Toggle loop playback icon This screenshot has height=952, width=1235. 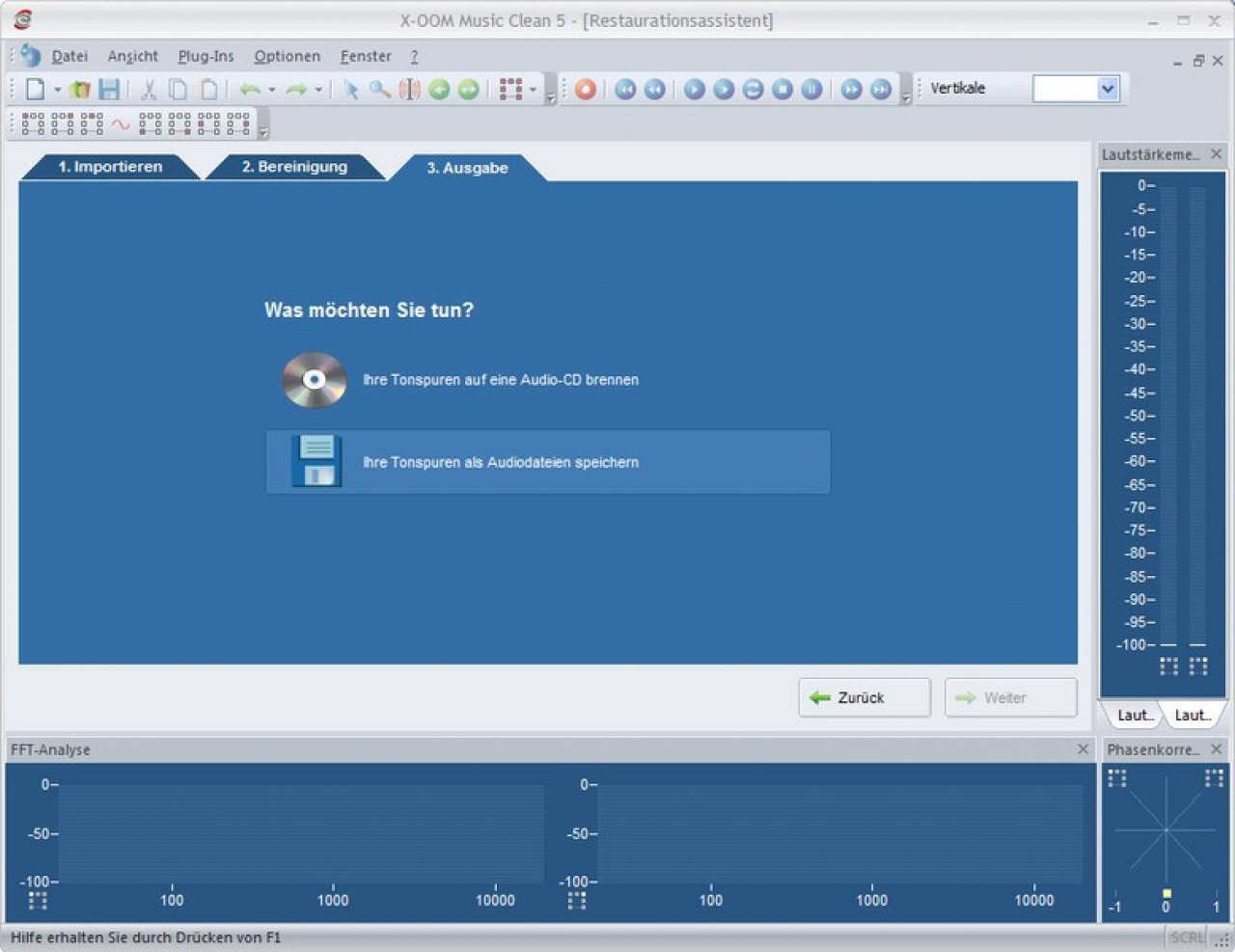[x=753, y=90]
